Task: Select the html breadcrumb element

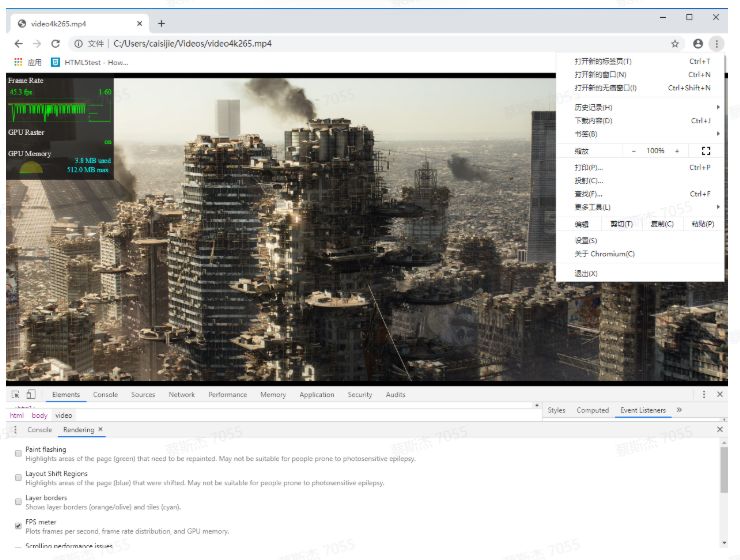Action: pos(17,415)
